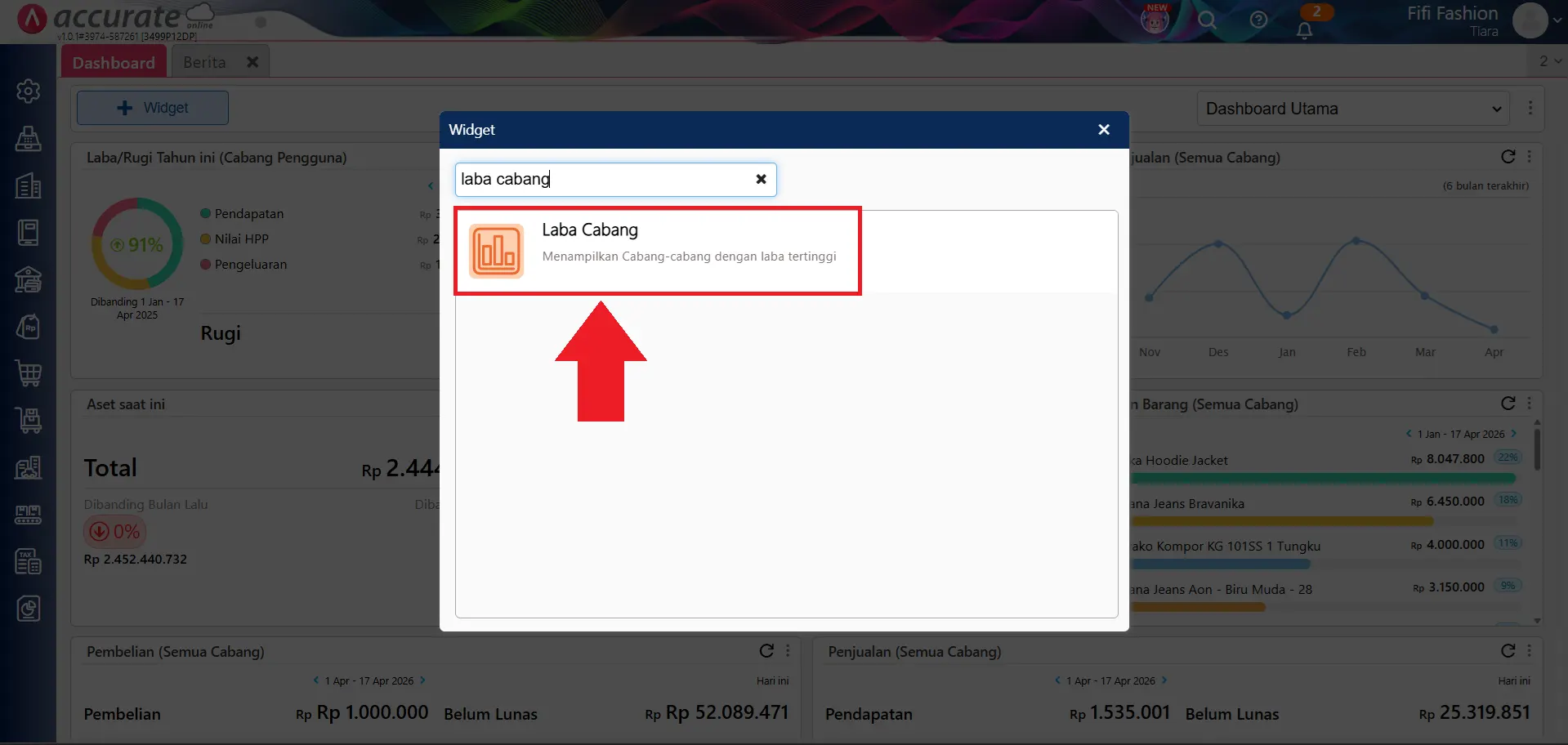This screenshot has height=745, width=1568.
Task: Click the add Widget button
Action: [x=153, y=108]
